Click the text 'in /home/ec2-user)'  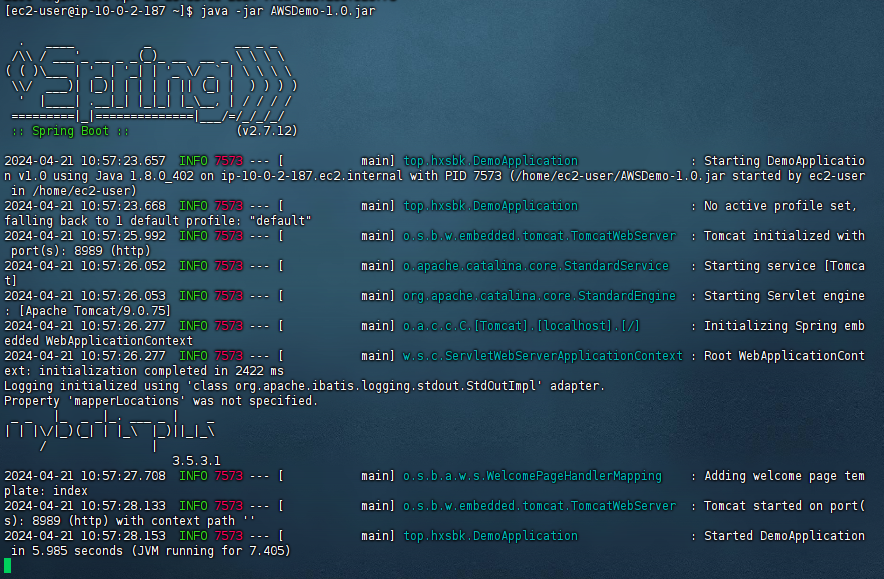click(74, 191)
